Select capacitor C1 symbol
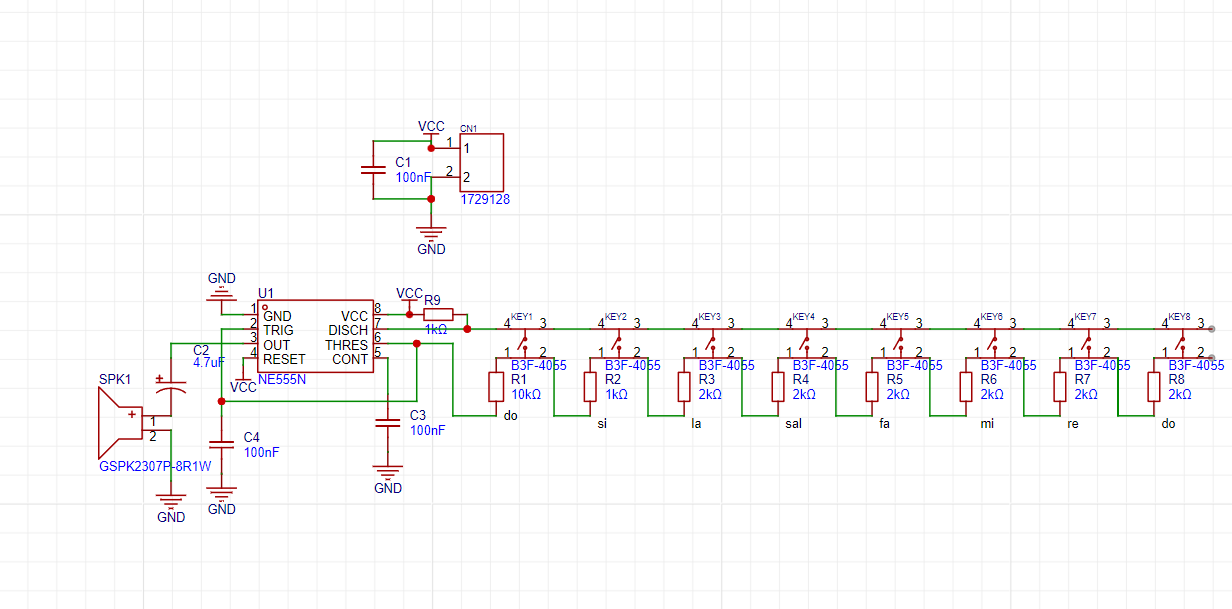Image resolution: width=1232 pixels, height=609 pixels. click(373, 169)
